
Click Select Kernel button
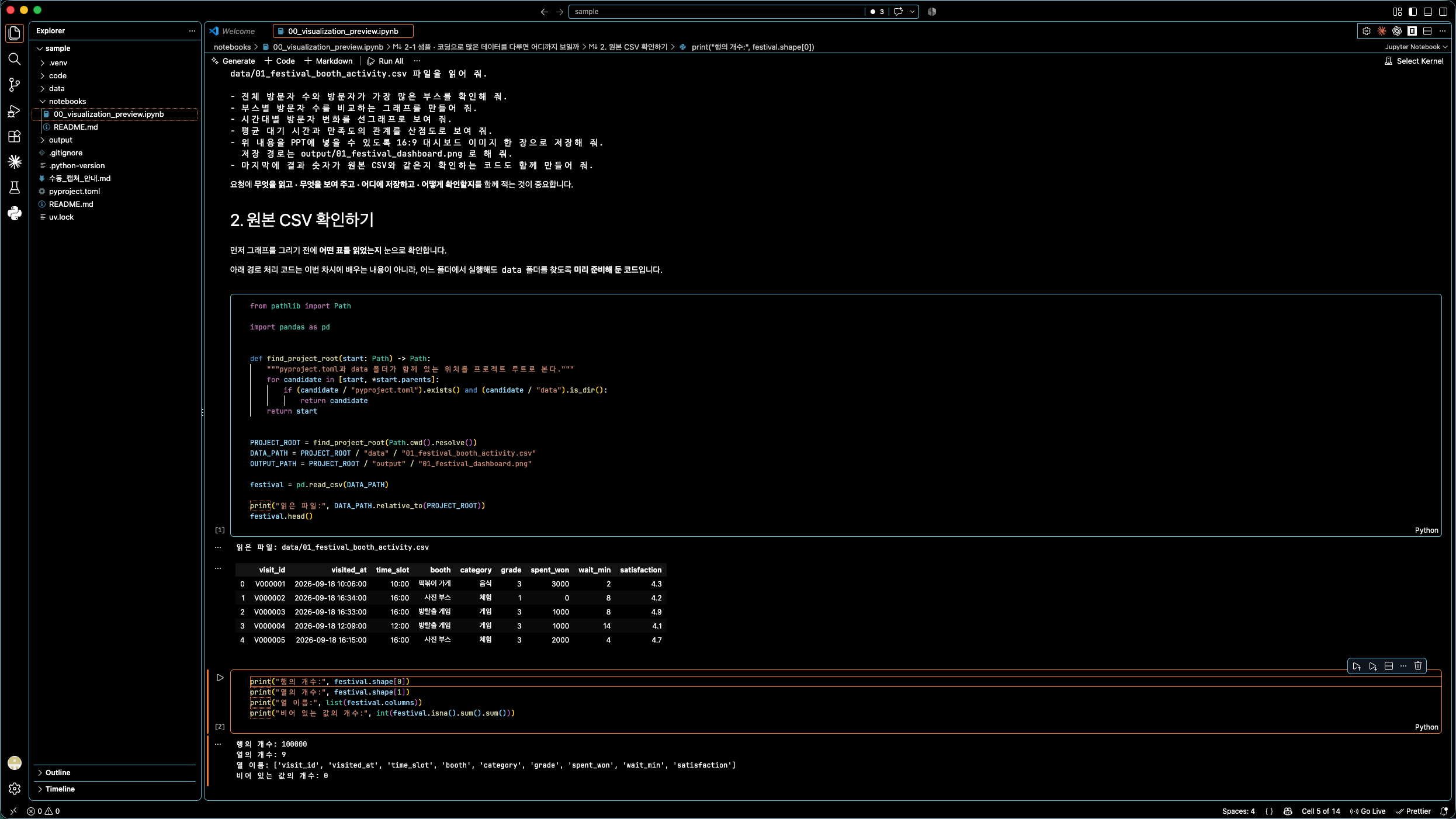pos(1414,61)
